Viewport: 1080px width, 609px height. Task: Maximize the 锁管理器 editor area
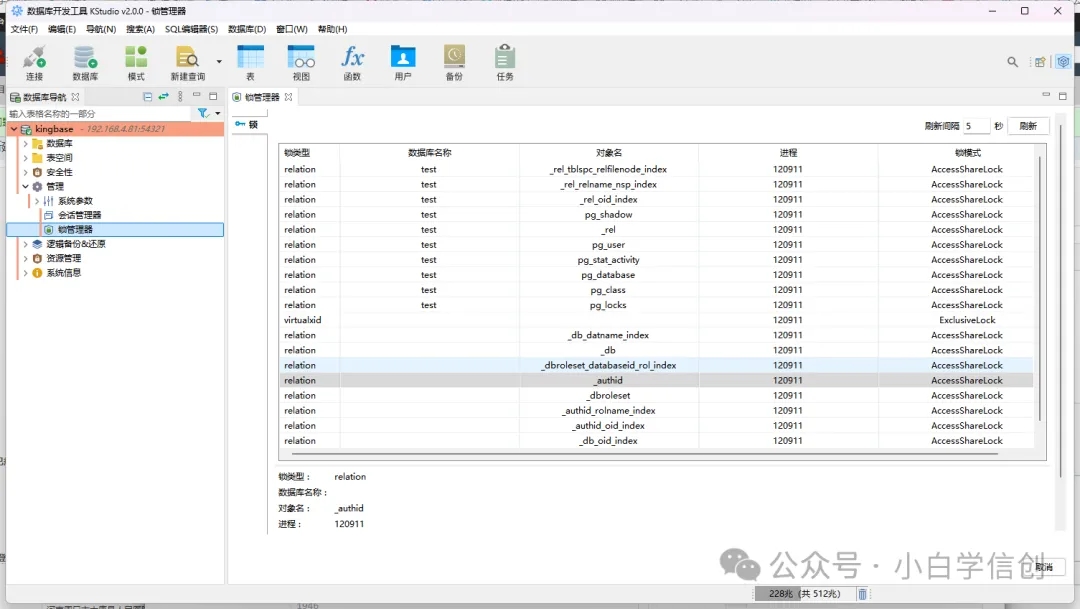(1063, 96)
